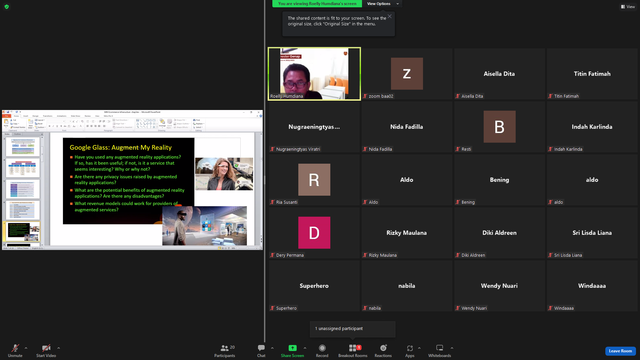Screen dimensions: 640x360
Task: Select the Diki Aldreen participant tile
Action: pyautogui.click(x=499, y=233)
